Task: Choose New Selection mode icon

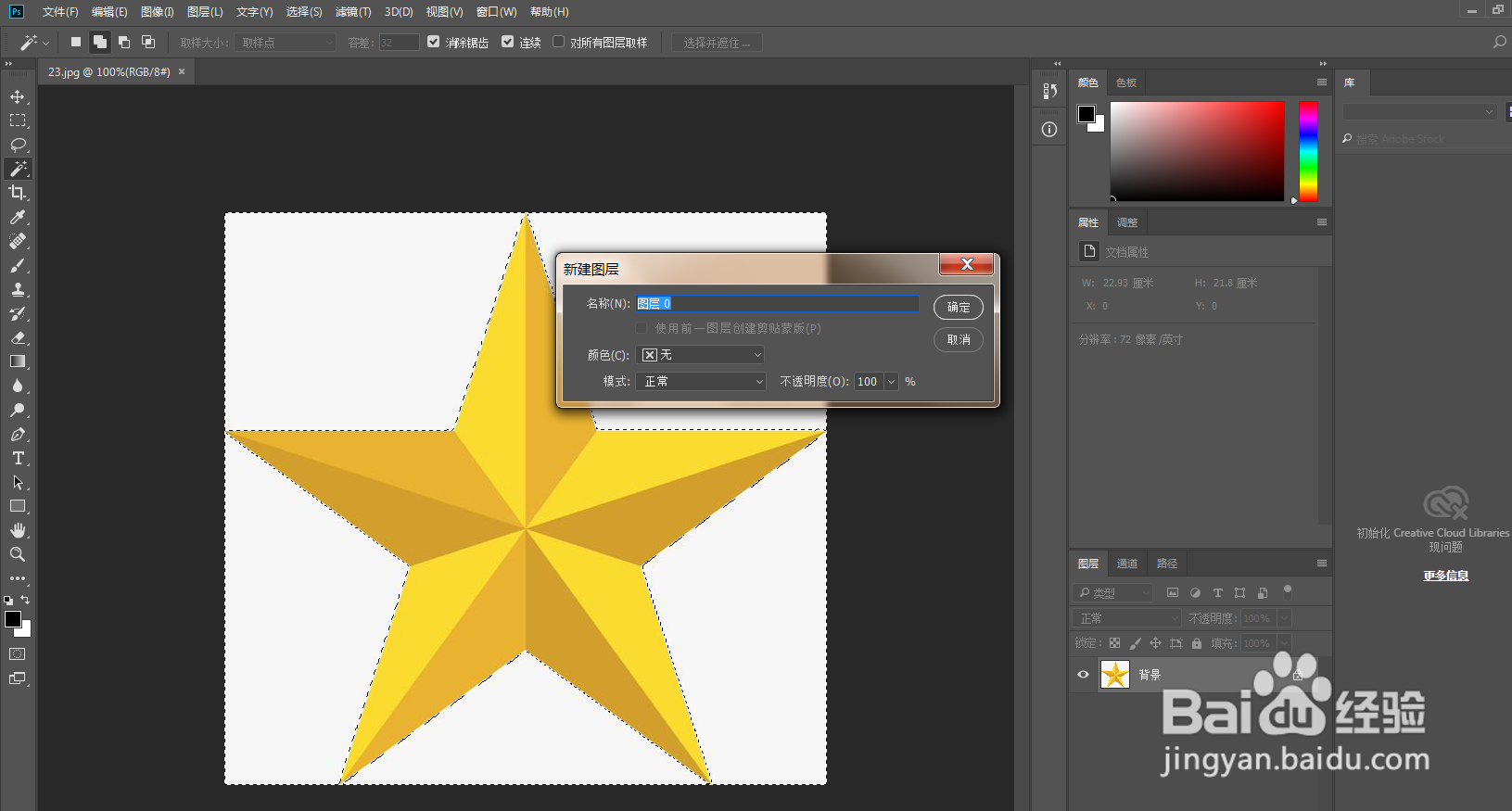Action: [x=76, y=42]
